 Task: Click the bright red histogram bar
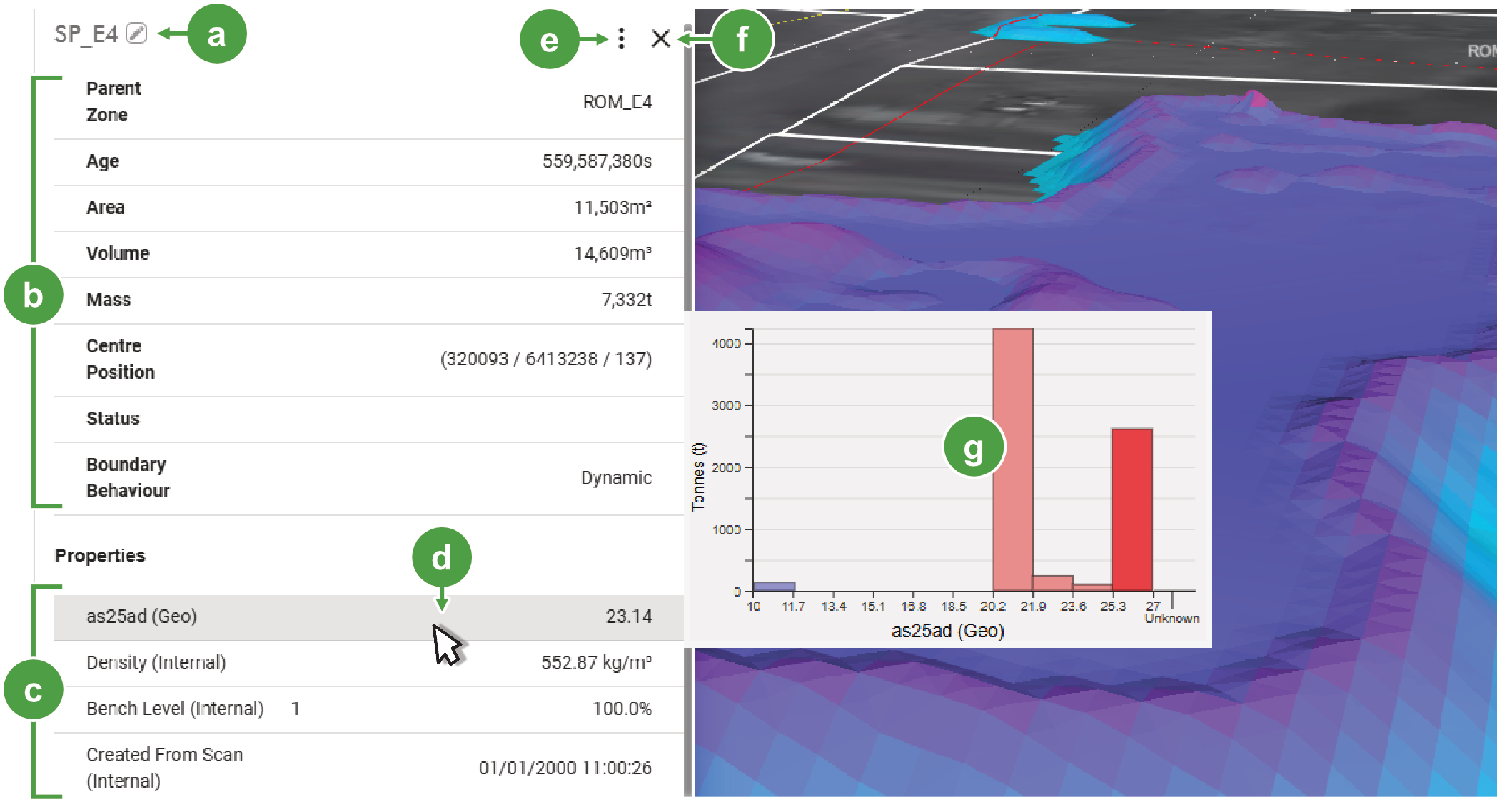tap(1132, 509)
